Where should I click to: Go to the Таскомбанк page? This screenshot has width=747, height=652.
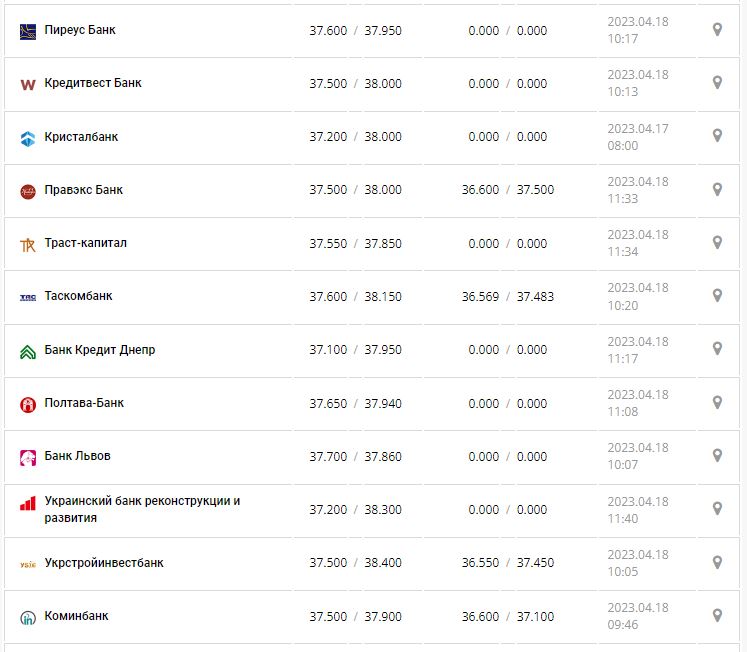[79, 296]
